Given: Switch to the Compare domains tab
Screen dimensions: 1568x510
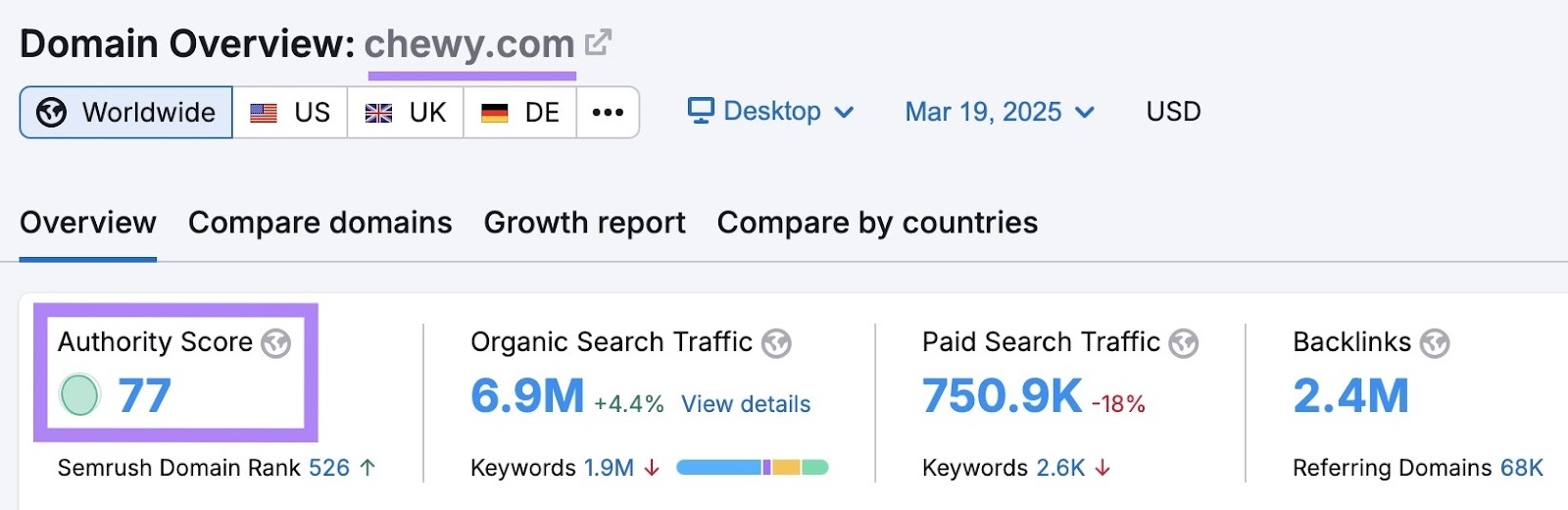Looking at the screenshot, I should (319, 223).
